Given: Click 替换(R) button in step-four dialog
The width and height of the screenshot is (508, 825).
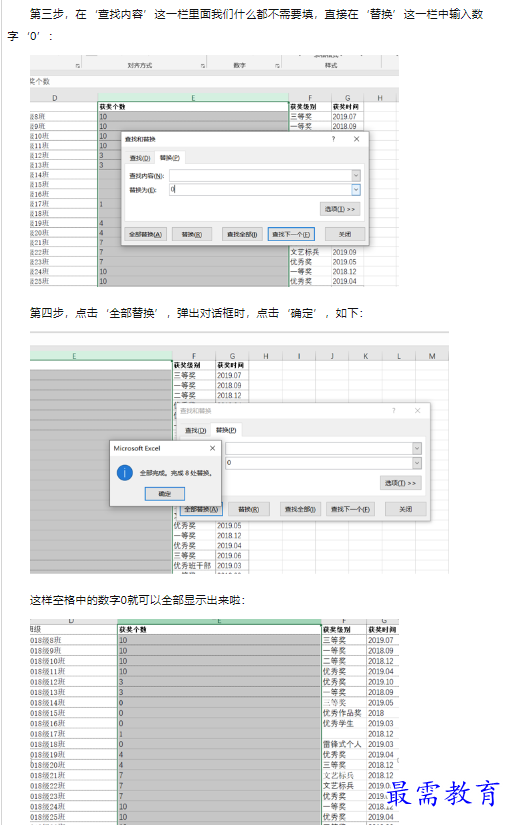Looking at the screenshot, I should [x=249, y=509].
